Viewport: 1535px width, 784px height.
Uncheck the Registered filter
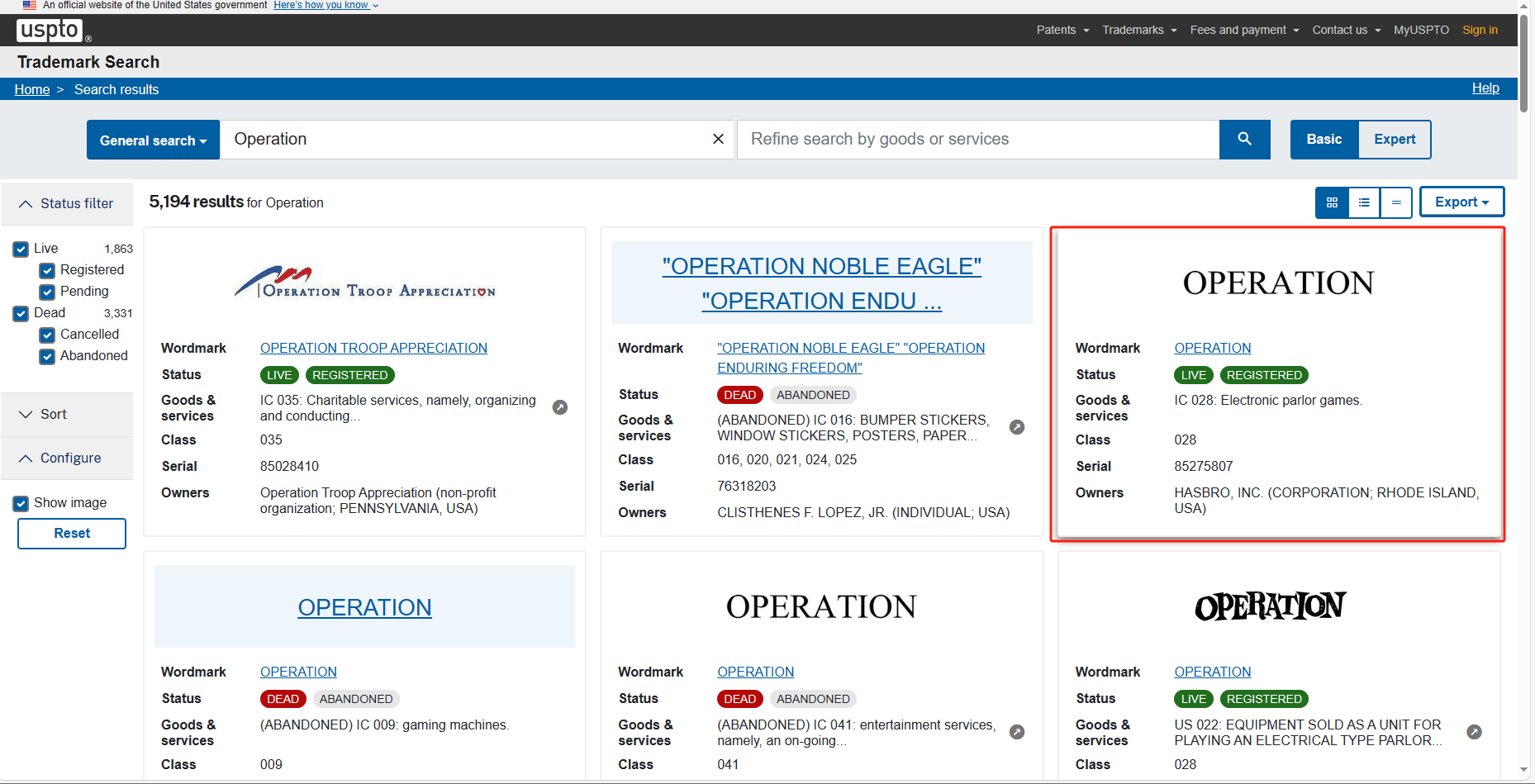click(x=47, y=270)
